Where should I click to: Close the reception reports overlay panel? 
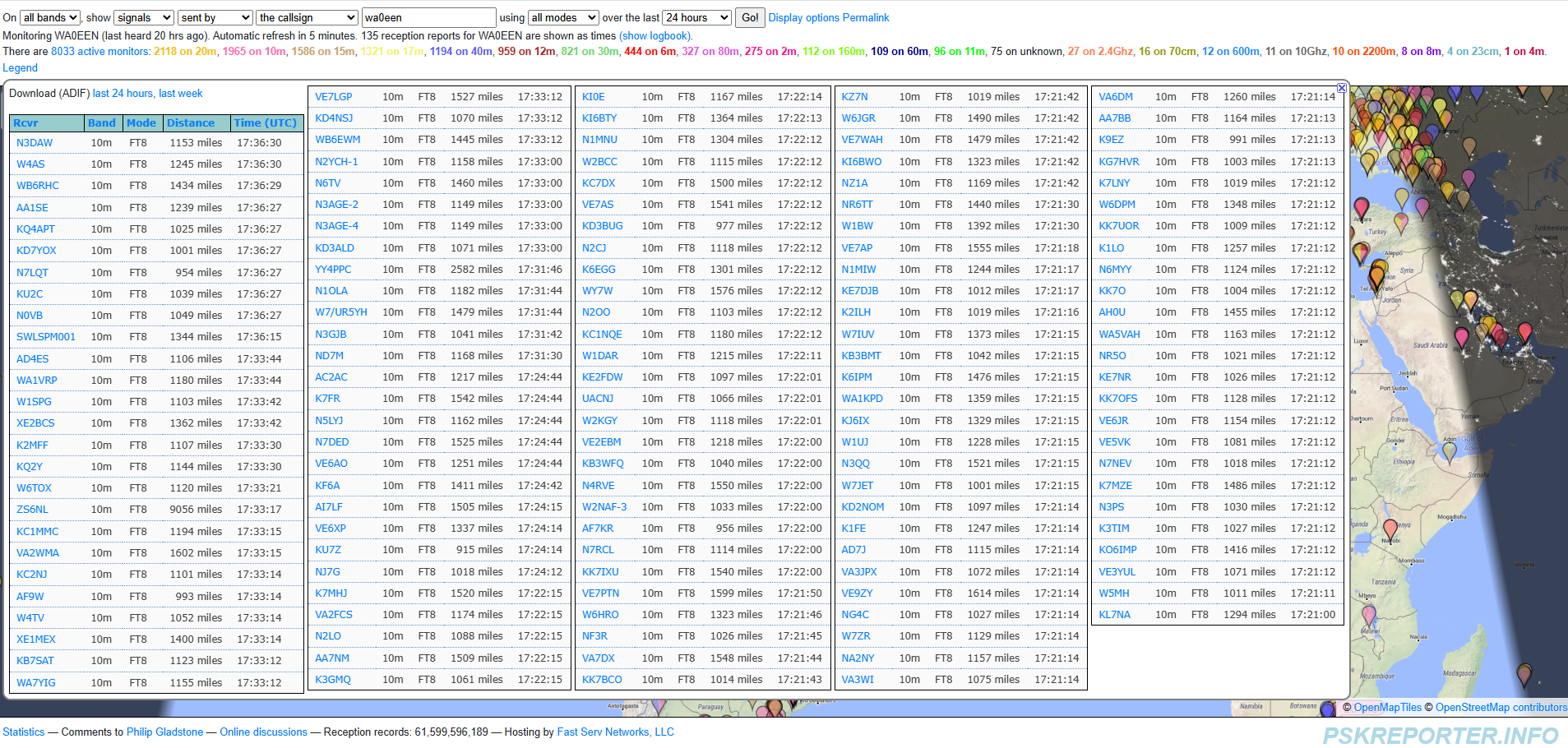[x=1341, y=88]
